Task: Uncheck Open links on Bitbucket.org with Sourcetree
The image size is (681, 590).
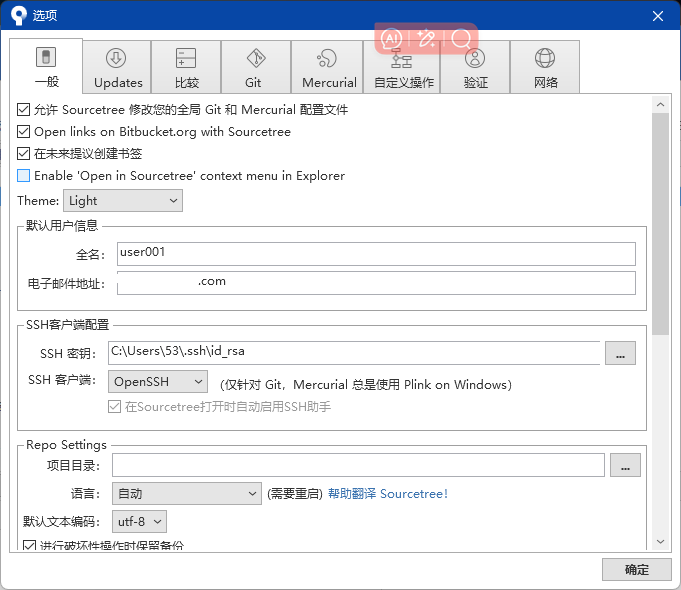Action: point(23,132)
